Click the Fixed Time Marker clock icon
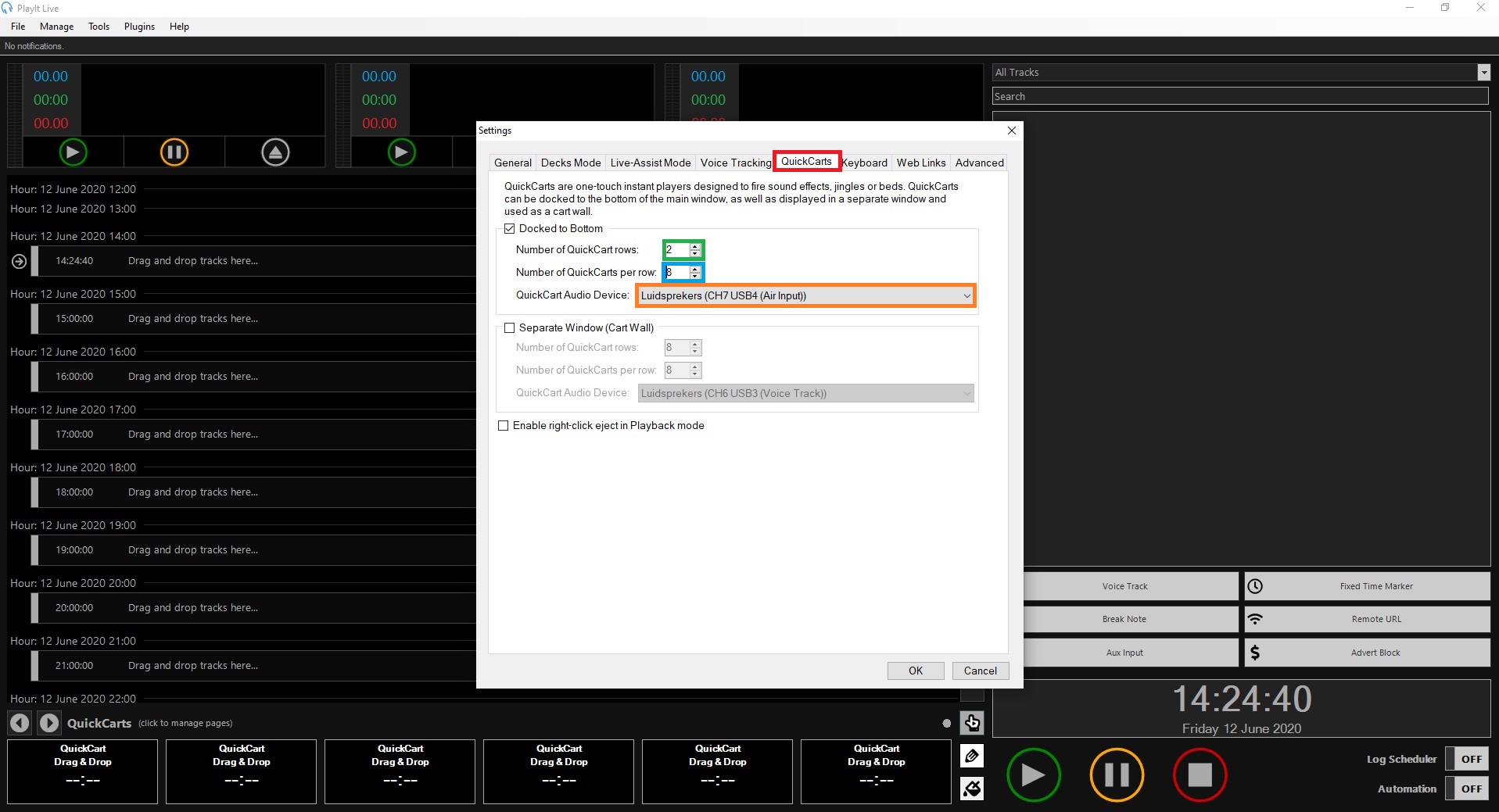The height and width of the screenshot is (812, 1499). [1255, 586]
